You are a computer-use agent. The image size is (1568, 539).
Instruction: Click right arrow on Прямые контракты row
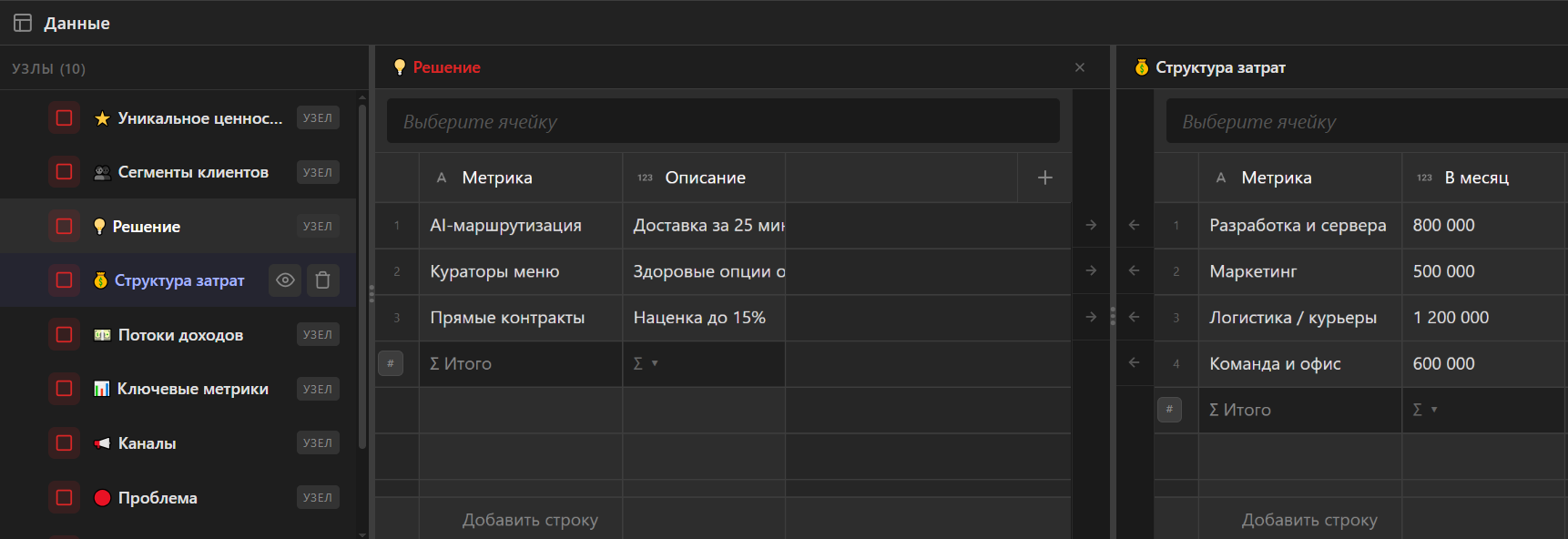(x=1091, y=317)
